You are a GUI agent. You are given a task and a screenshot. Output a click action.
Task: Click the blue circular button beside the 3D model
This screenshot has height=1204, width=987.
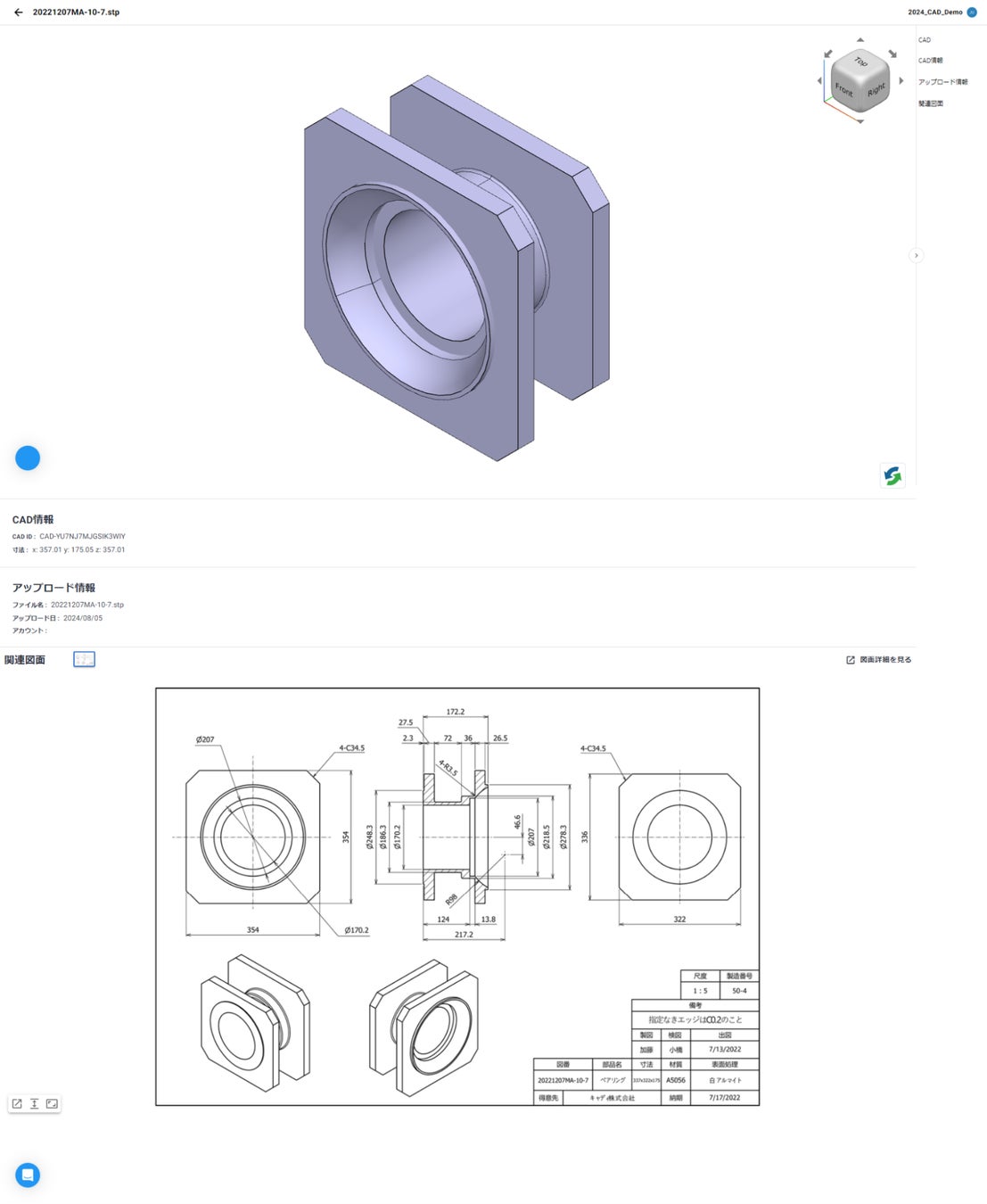(x=28, y=458)
